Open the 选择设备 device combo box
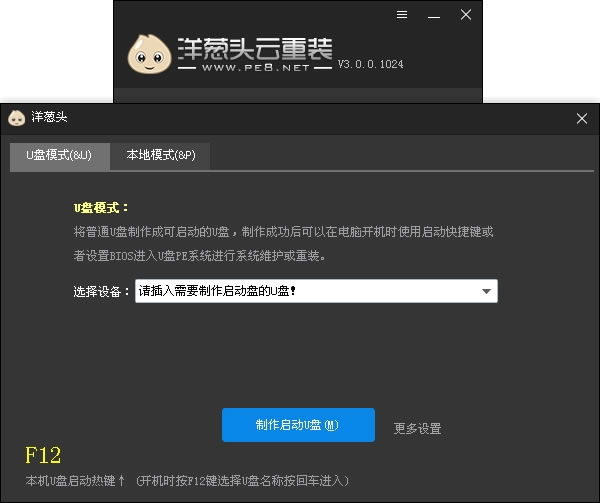This screenshot has width=600, height=503. pos(305,291)
